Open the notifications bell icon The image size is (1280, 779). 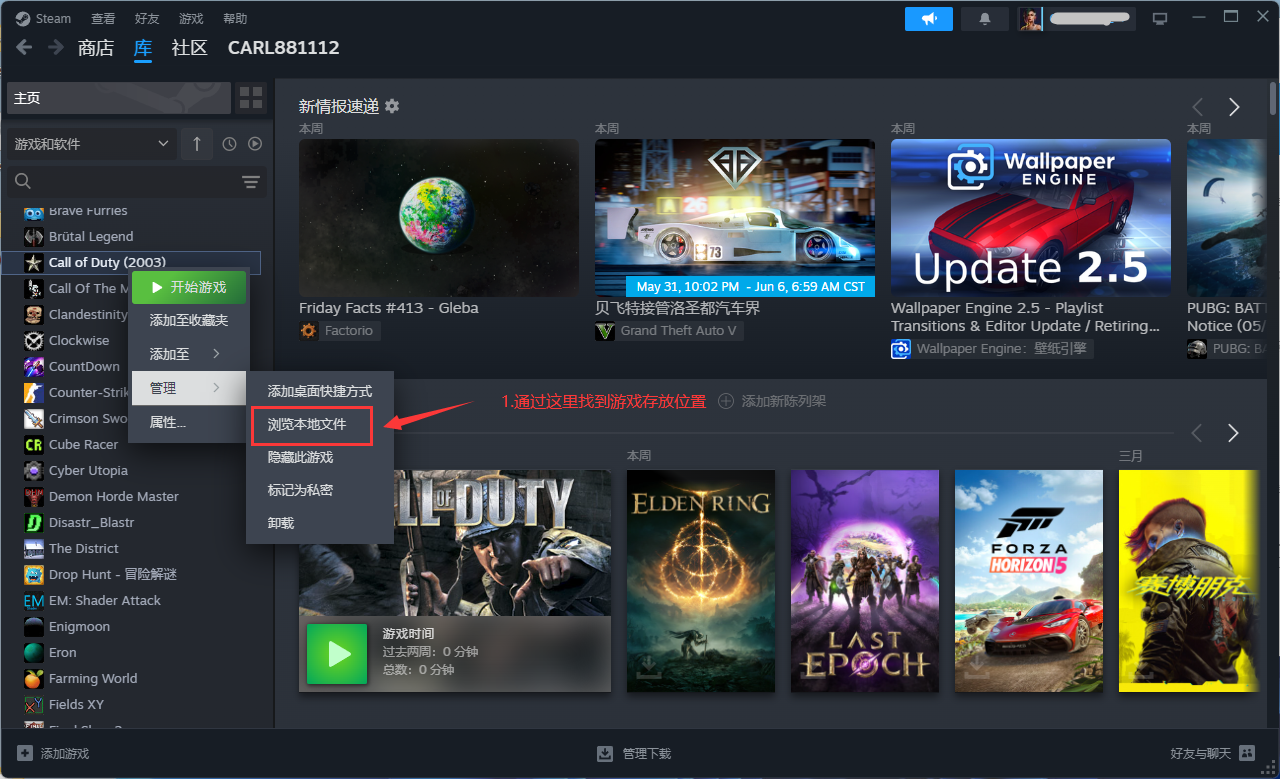coord(984,18)
